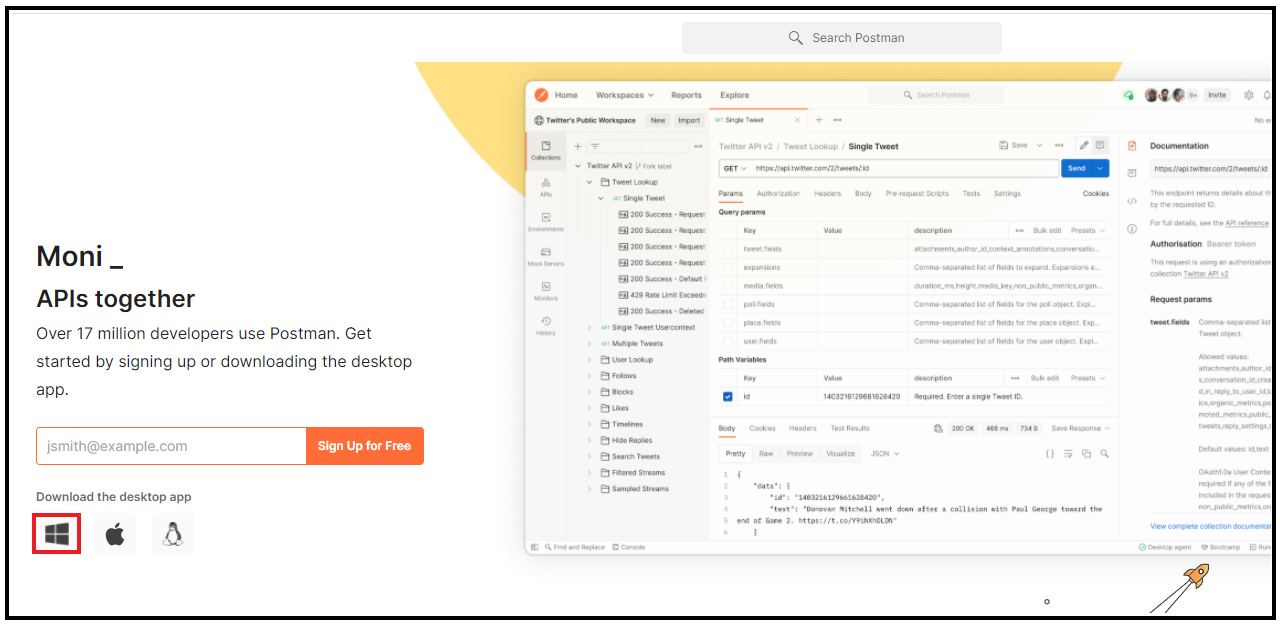Open the Reports menu item

click(686, 95)
